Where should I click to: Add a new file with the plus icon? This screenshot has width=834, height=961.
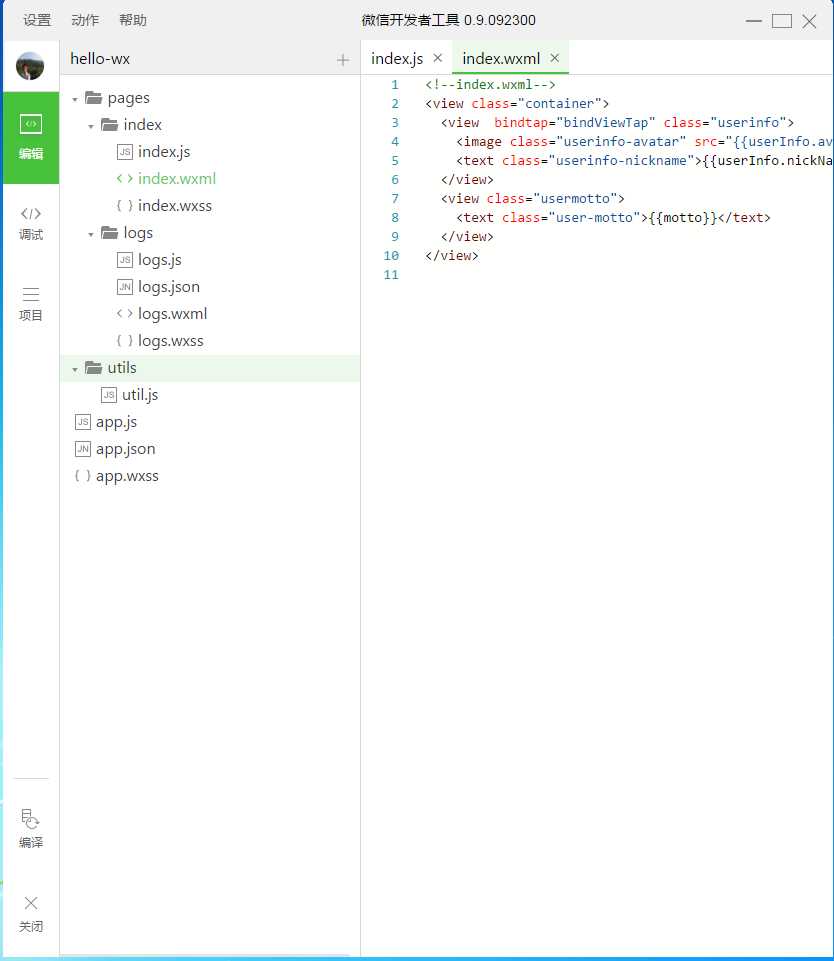click(343, 59)
